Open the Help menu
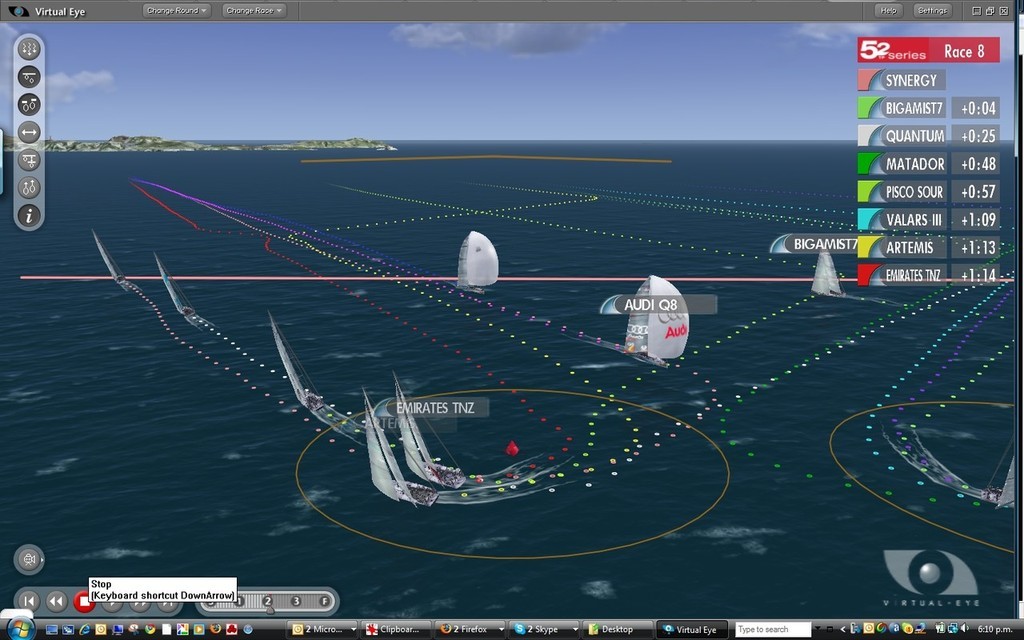 888,10
